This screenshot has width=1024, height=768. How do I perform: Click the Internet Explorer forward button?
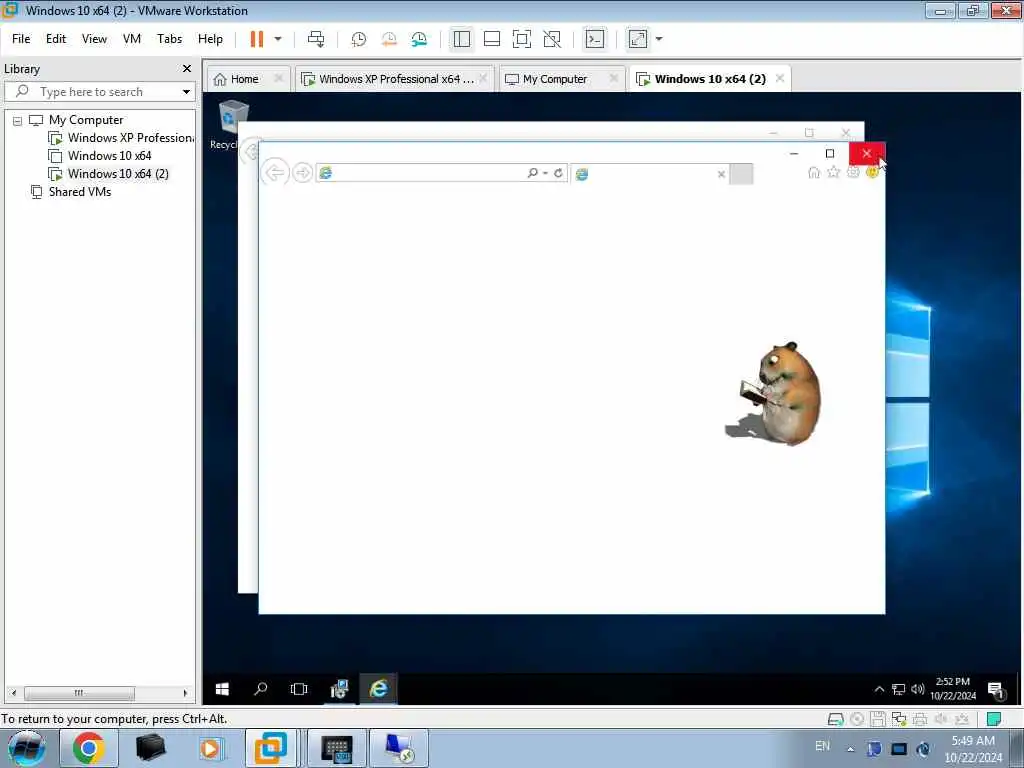[x=302, y=173]
